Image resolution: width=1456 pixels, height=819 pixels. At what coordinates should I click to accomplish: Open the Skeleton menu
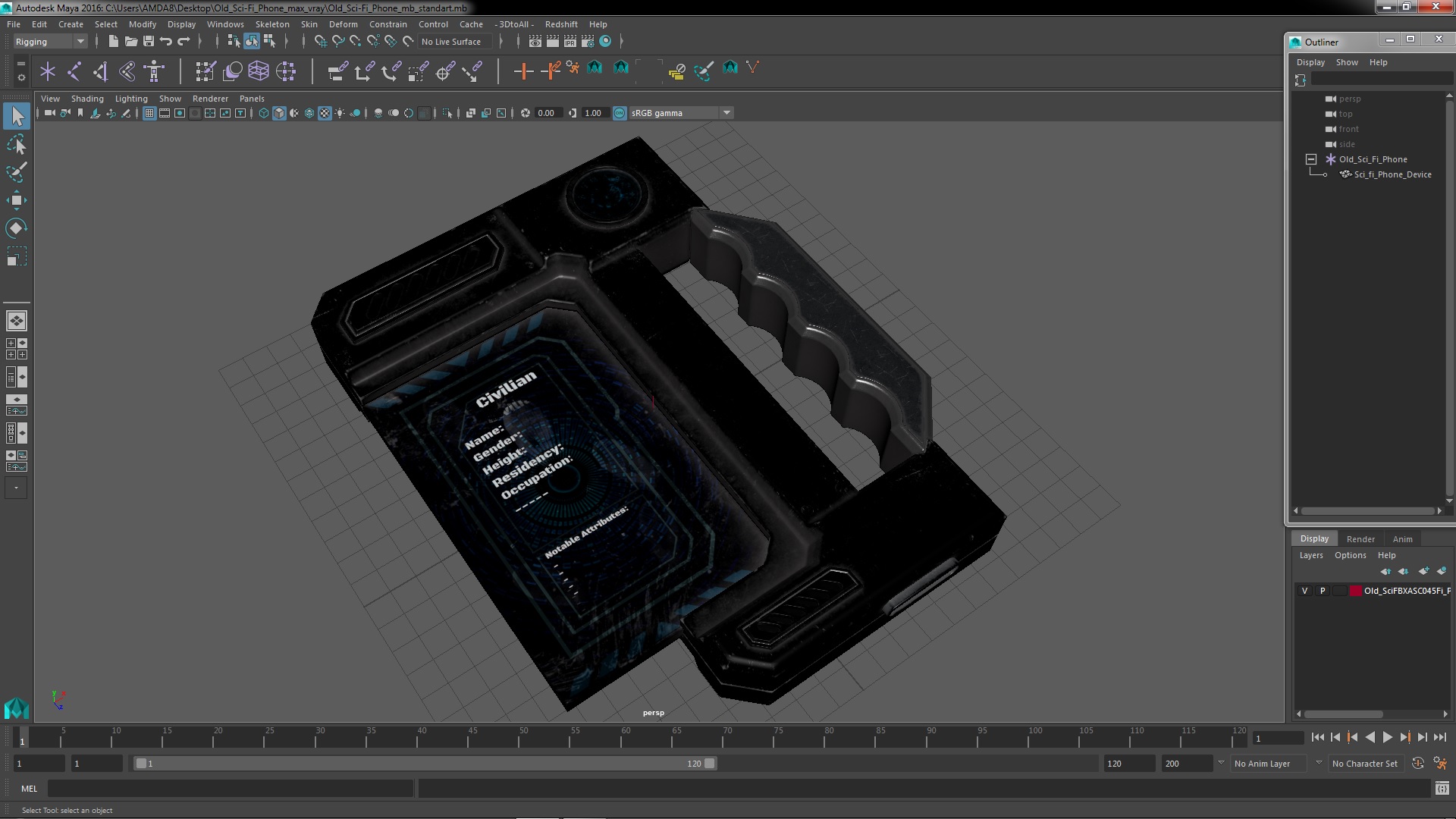271,24
